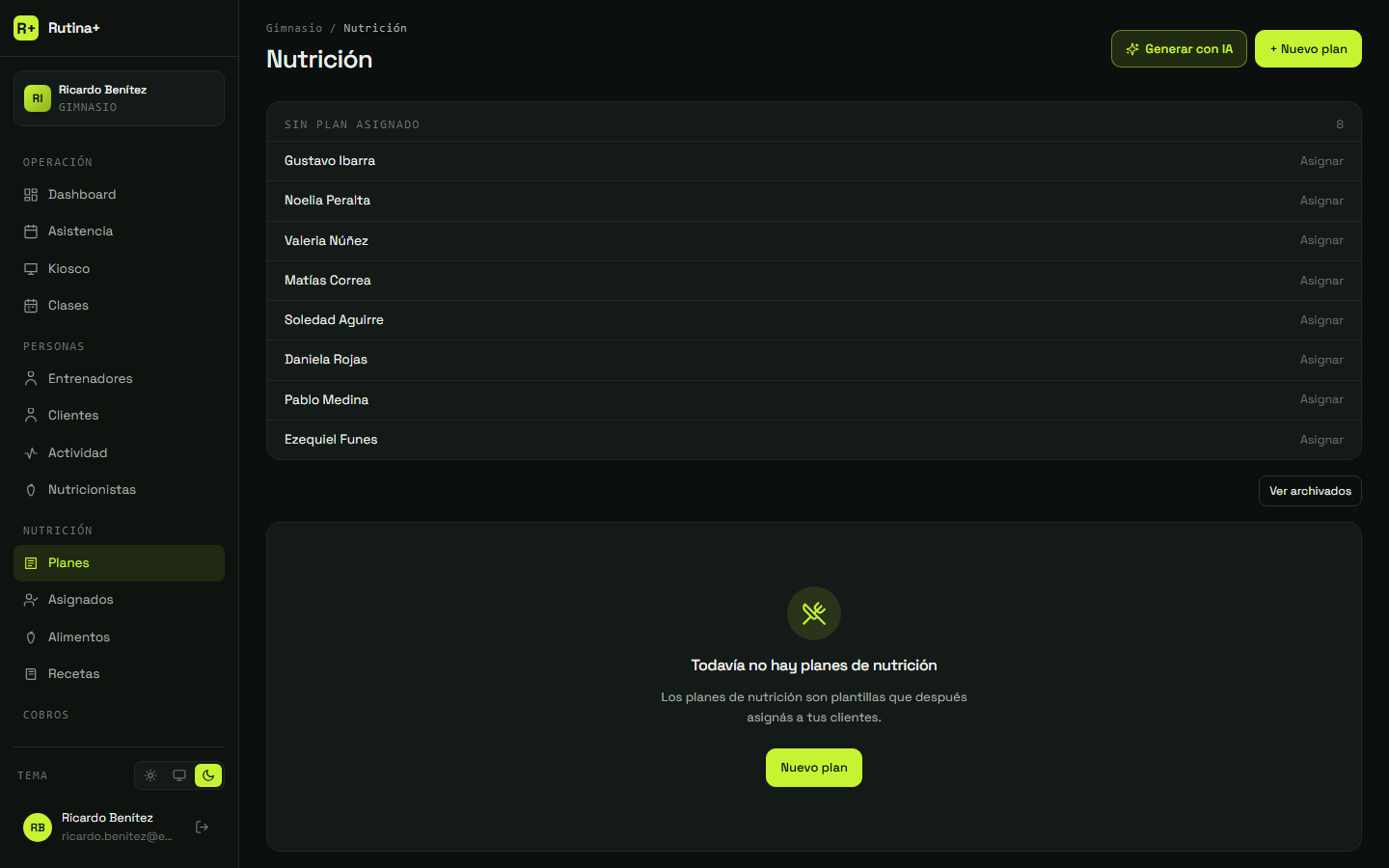Click the Kiosco monitor icon

(31, 269)
